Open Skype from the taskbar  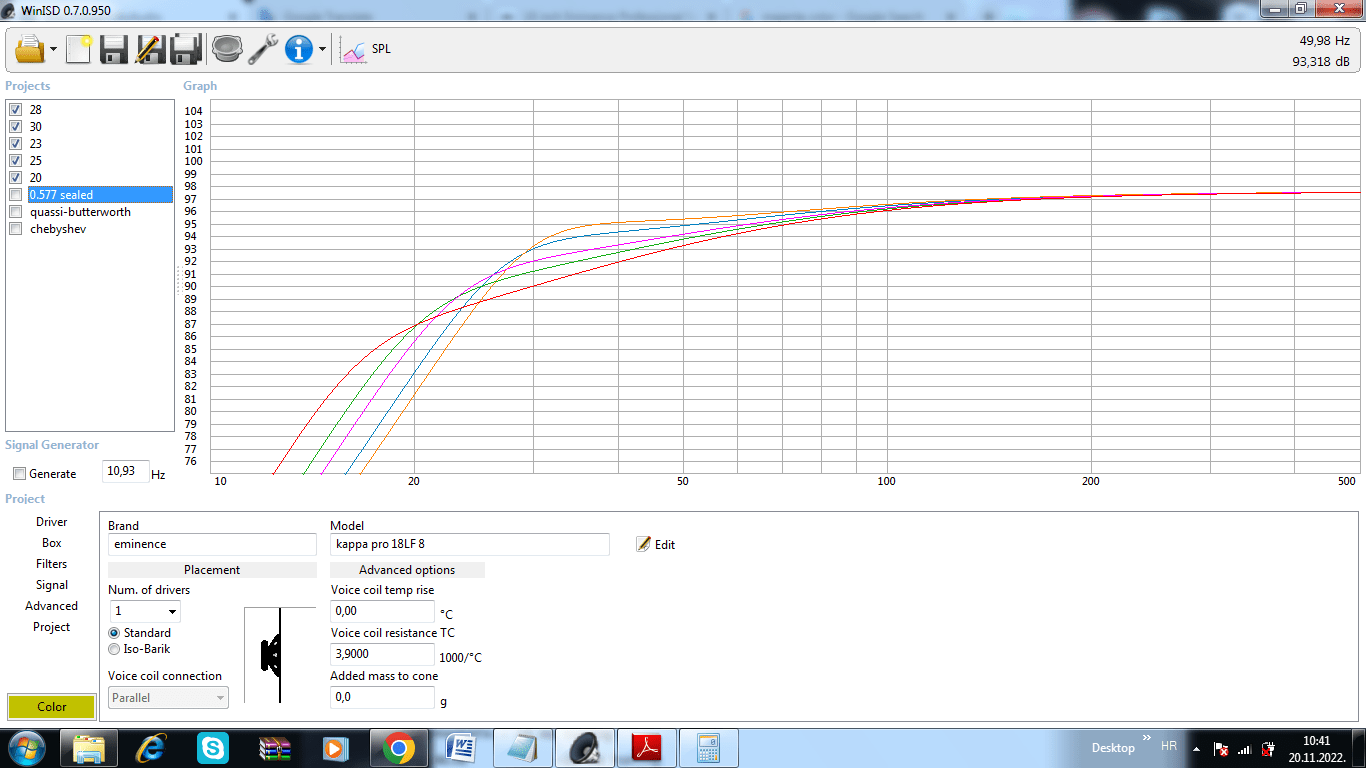click(x=213, y=748)
